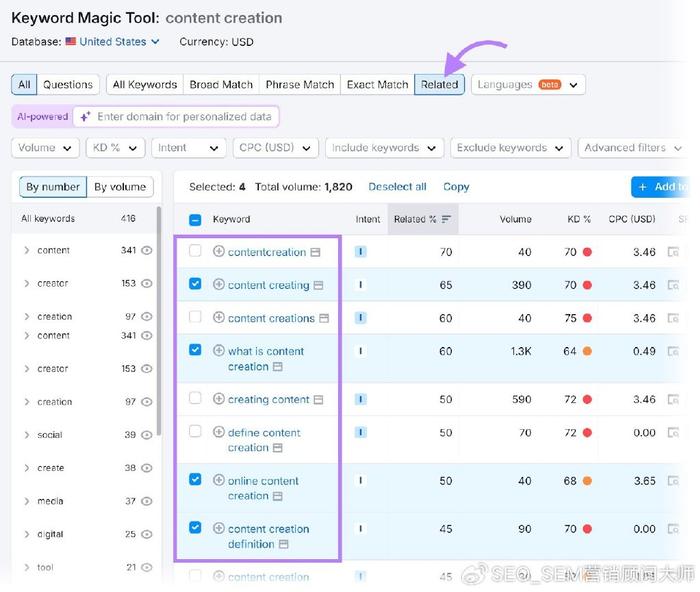Open the Languages beta dropdown

pyautogui.click(x=528, y=84)
